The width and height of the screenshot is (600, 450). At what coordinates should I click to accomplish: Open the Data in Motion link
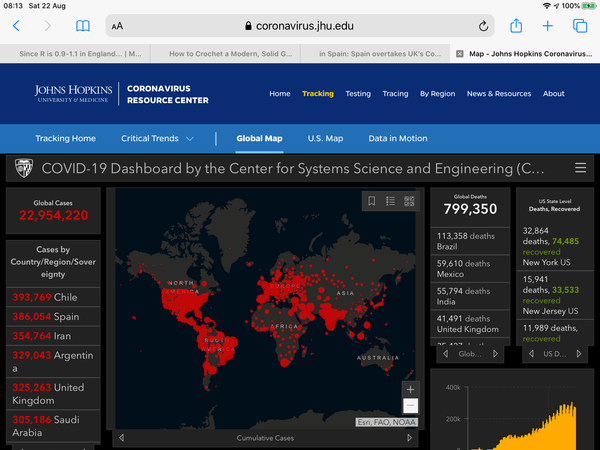(x=398, y=139)
